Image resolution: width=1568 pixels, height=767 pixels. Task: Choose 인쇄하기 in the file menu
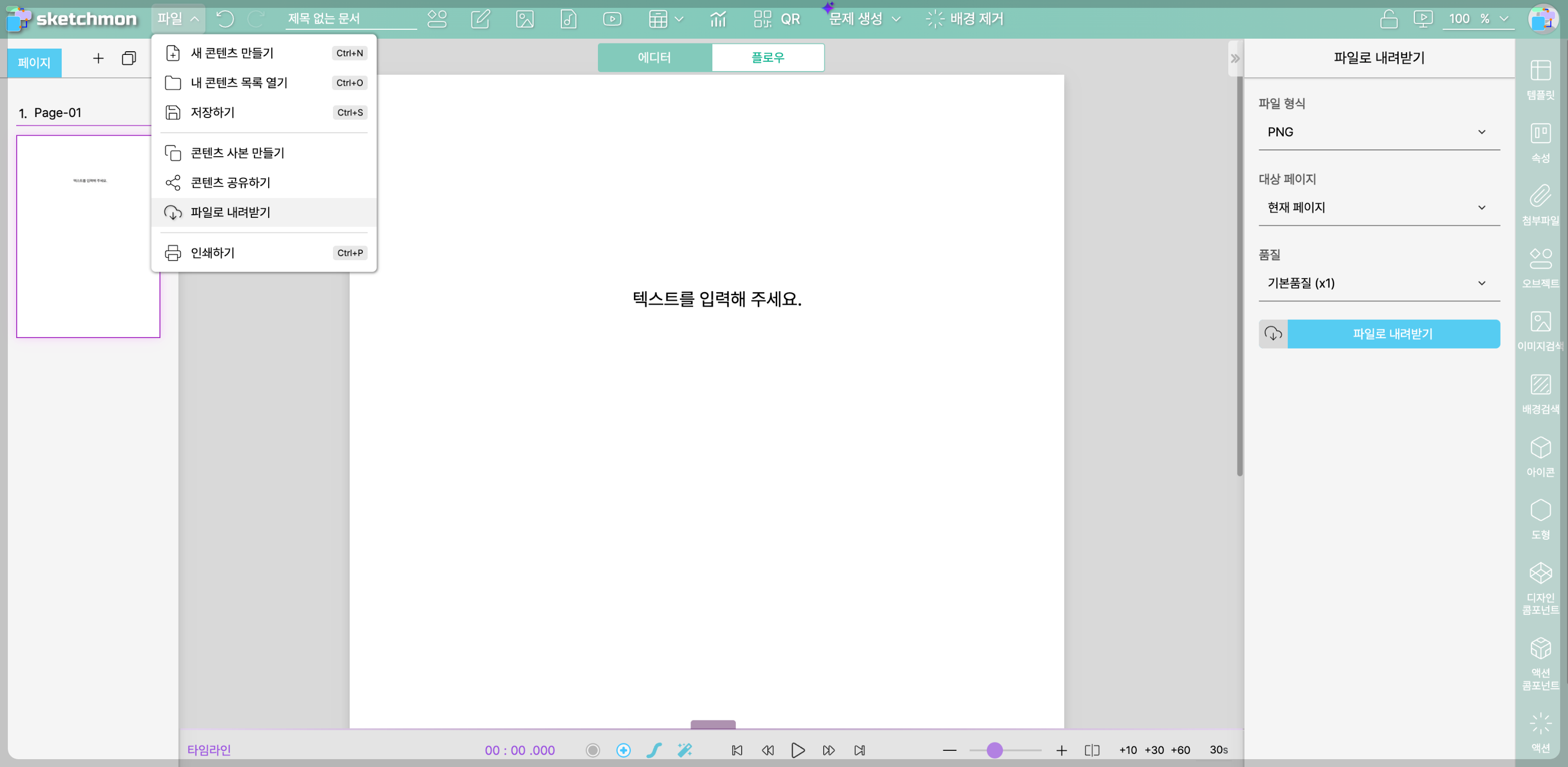tap(212, 252)
